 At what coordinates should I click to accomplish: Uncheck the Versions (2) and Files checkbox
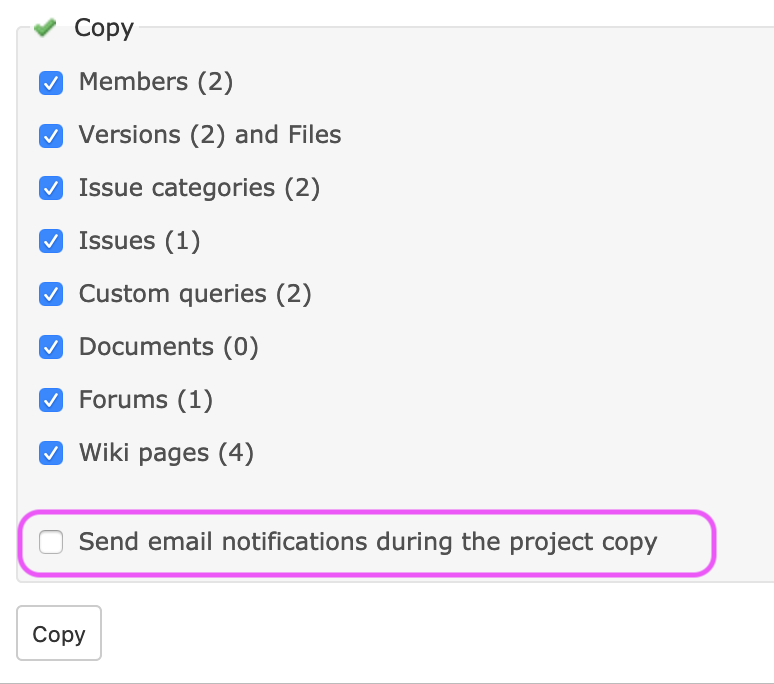51,136
